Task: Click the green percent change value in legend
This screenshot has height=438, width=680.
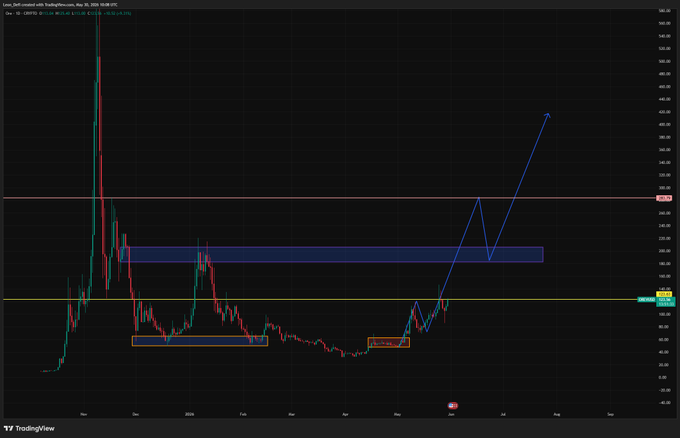Action: pyautogui.click(x=117, y=13)
